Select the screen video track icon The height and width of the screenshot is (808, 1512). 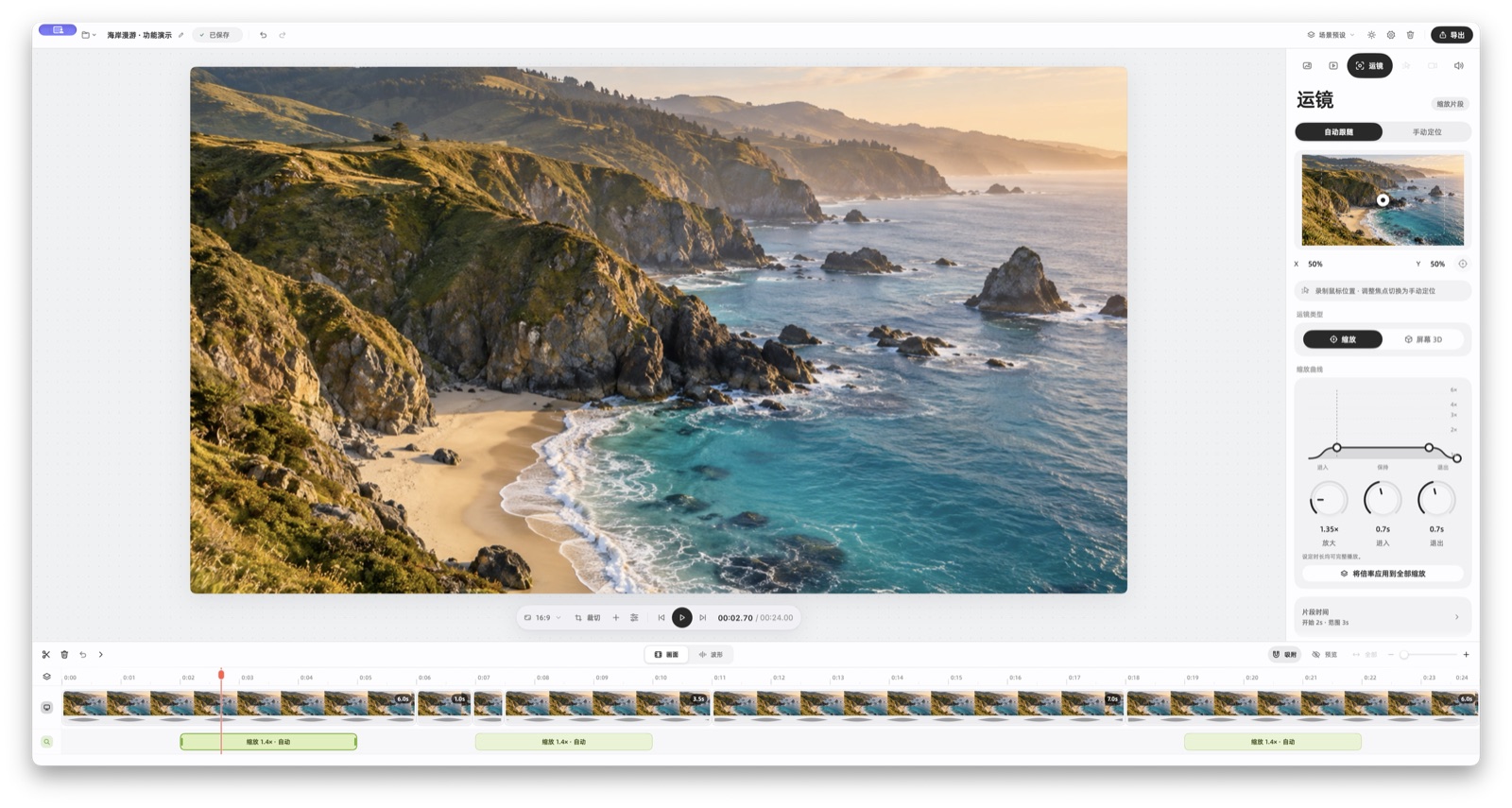[x=46, y=707]
